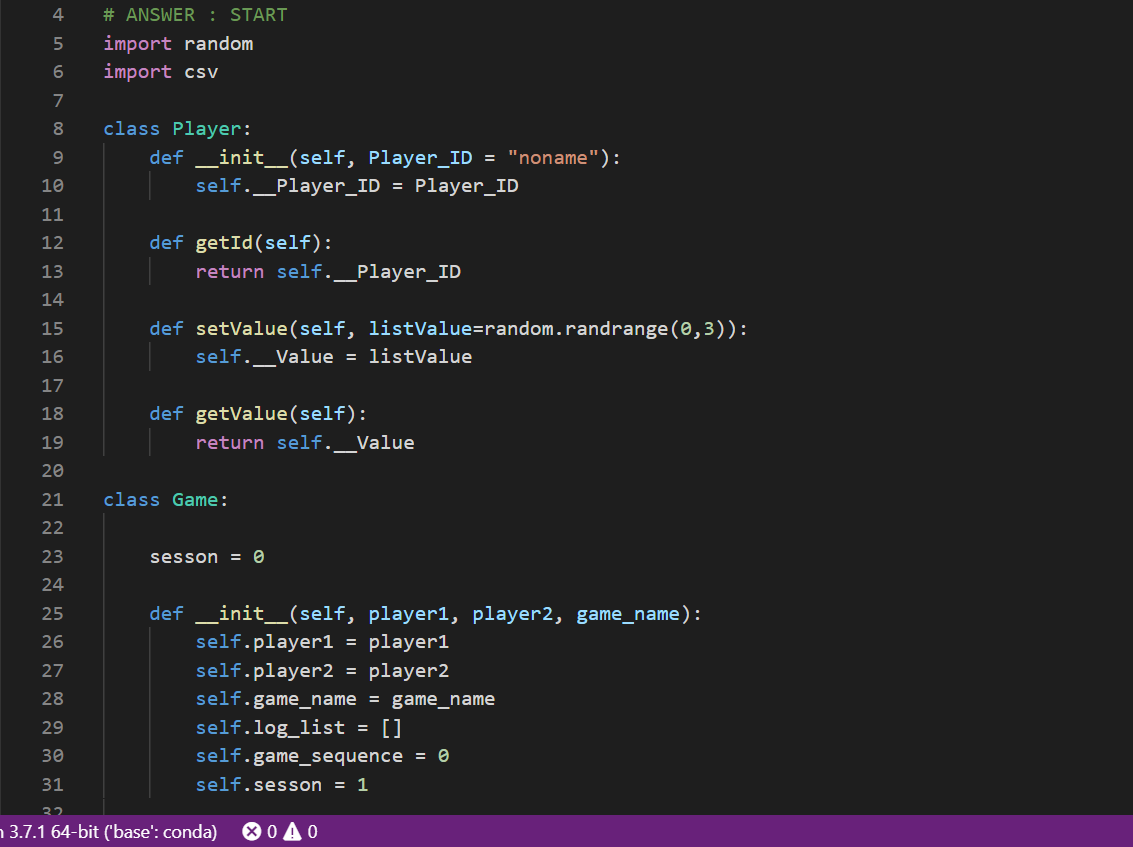Click 'self.__Value = listValue' line
The image size is (1133, 847).
[334, 357]
